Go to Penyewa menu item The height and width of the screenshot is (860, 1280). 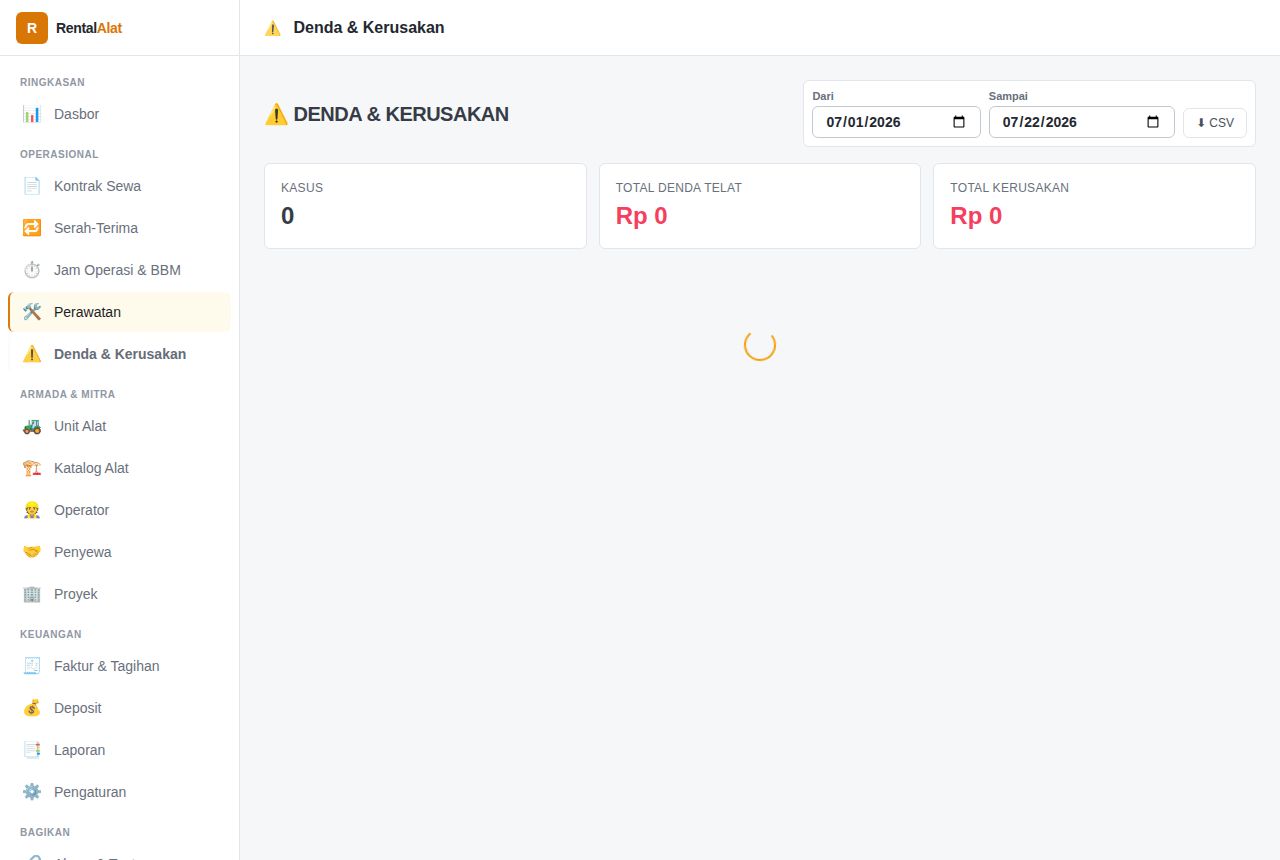point(120,552)
